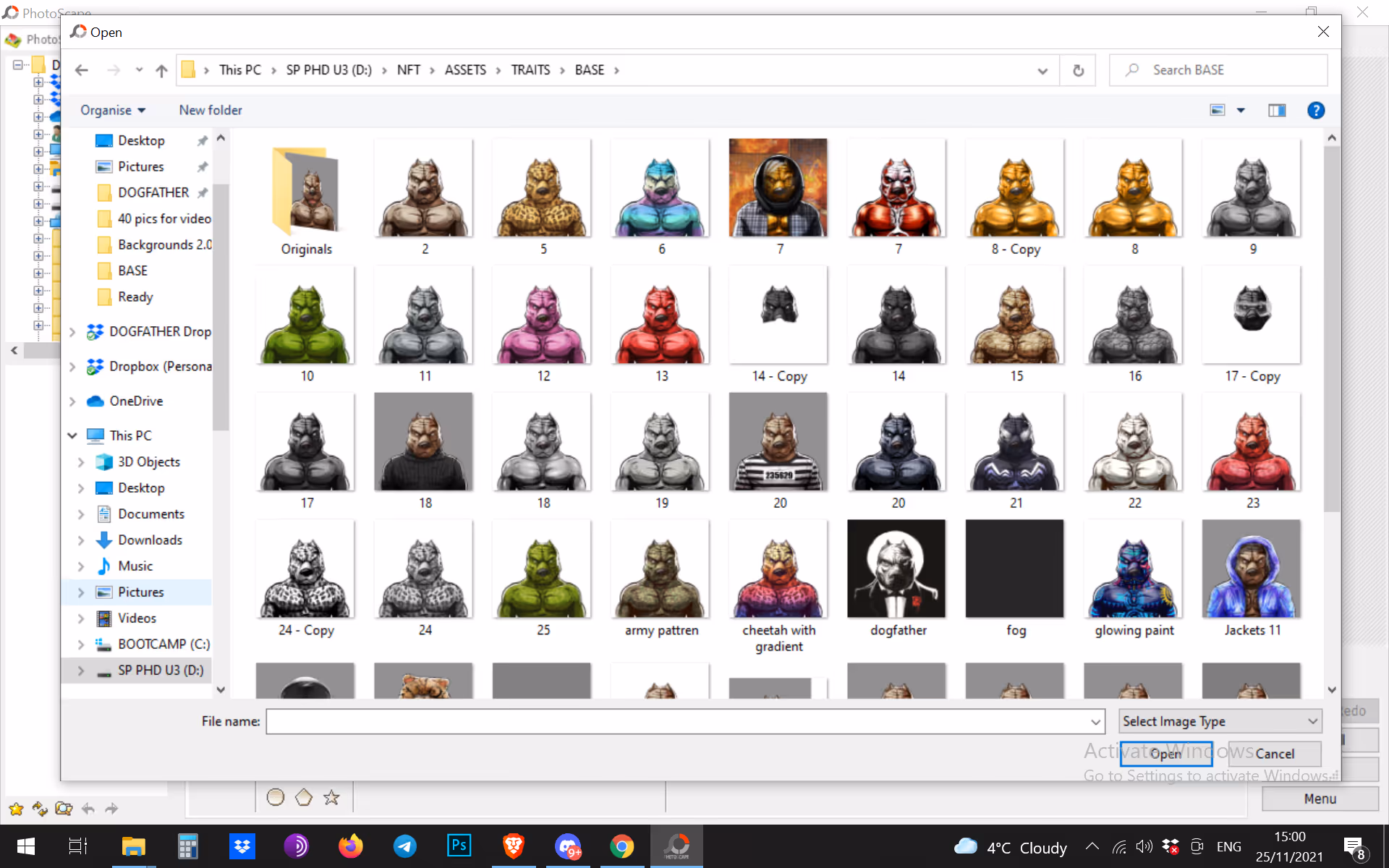The width and height of the screenshot is (1389, 868).
Task: Click the Open button
Action: click(1165, 754)
